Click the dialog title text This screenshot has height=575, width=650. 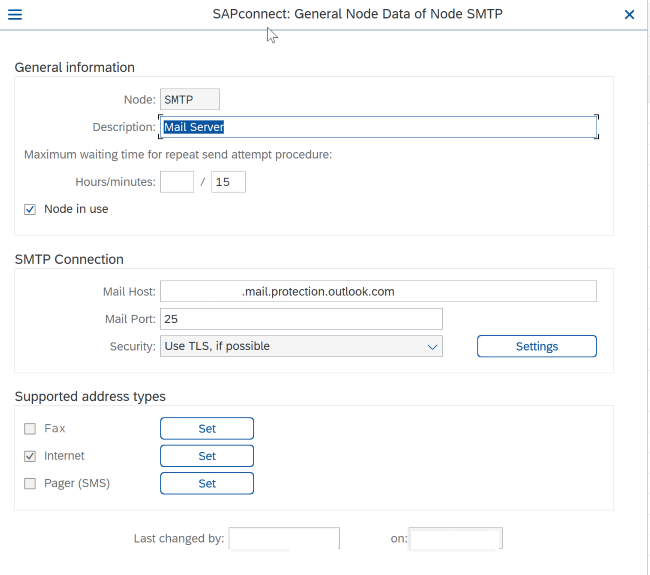pyautogui.click(x=357, y=14)
